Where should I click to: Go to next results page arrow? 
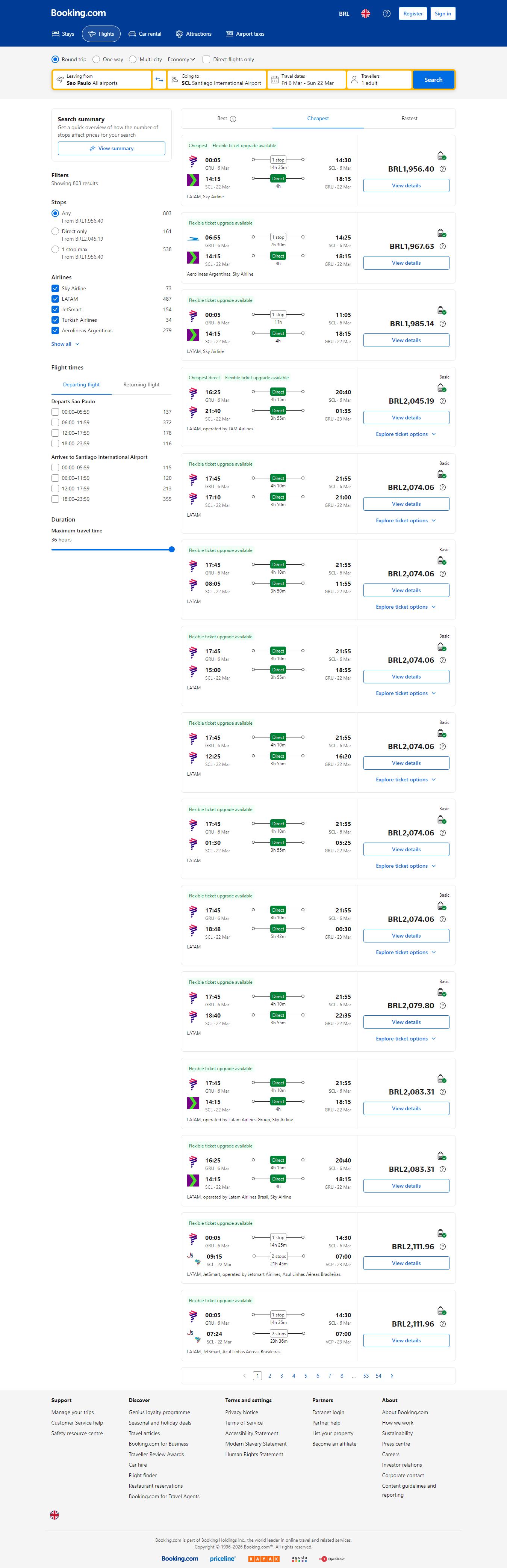pyautogui.click(x=391, y=1376)
